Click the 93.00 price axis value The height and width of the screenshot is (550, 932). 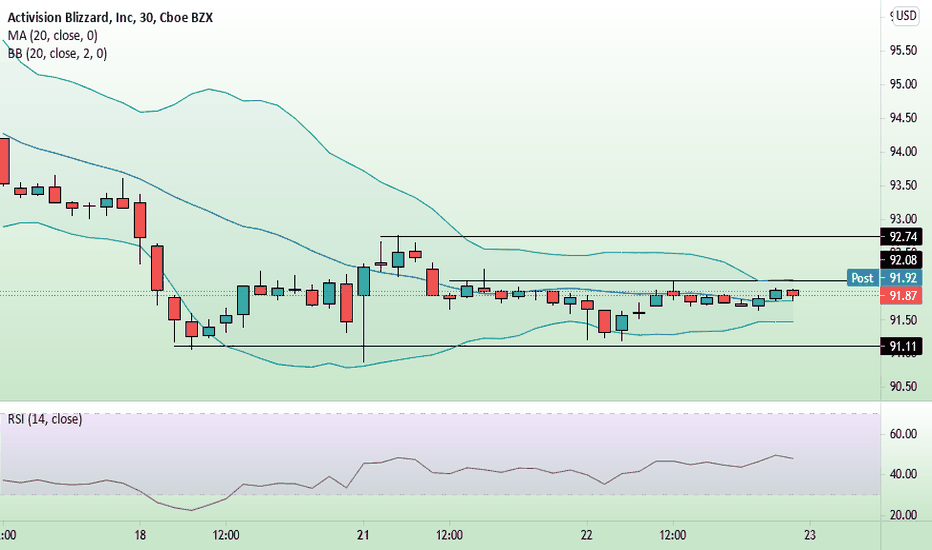[x=903, y=219]
